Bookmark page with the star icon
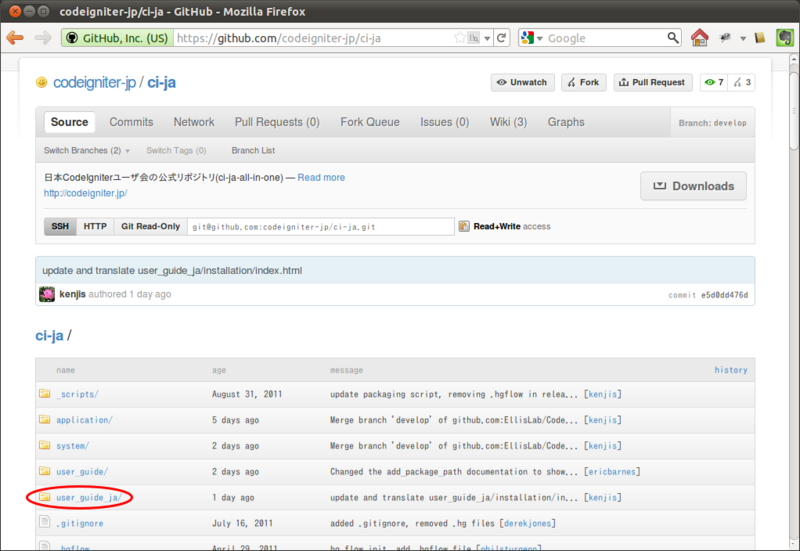The image size is (800, 551). [460, 38]
